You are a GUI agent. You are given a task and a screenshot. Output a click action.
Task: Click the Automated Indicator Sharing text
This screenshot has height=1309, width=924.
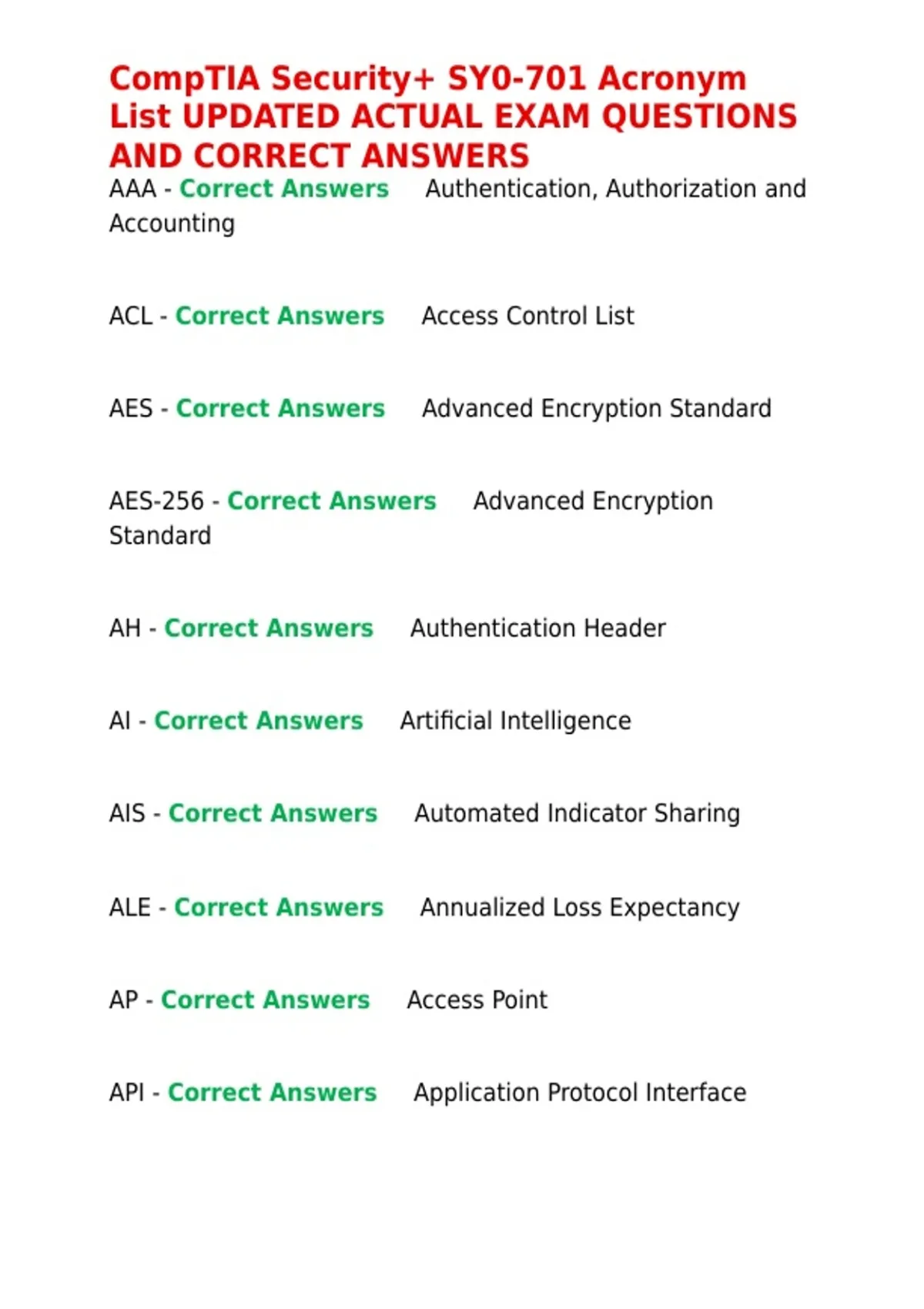pos(577,814)
